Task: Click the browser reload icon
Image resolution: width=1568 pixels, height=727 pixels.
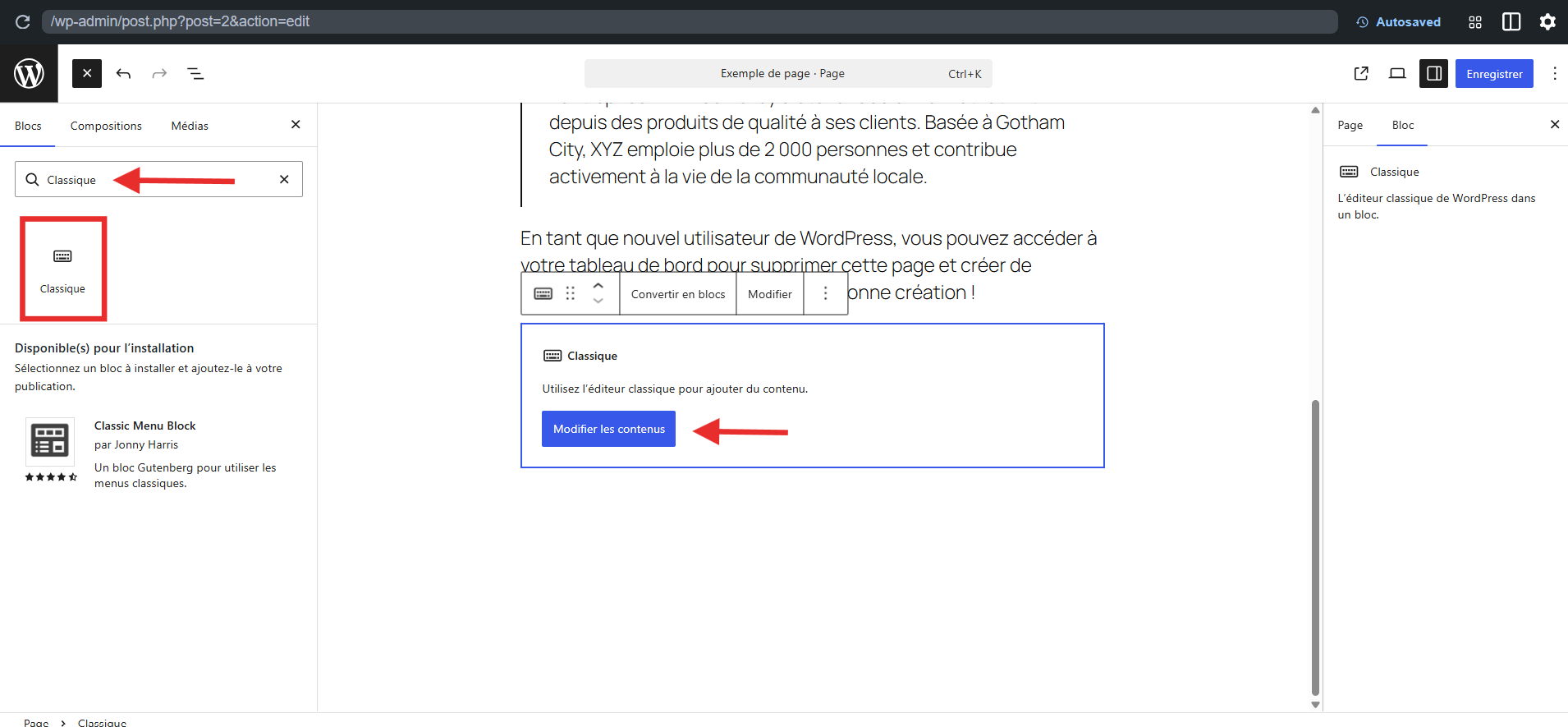Action: click(x=22, y=22)
